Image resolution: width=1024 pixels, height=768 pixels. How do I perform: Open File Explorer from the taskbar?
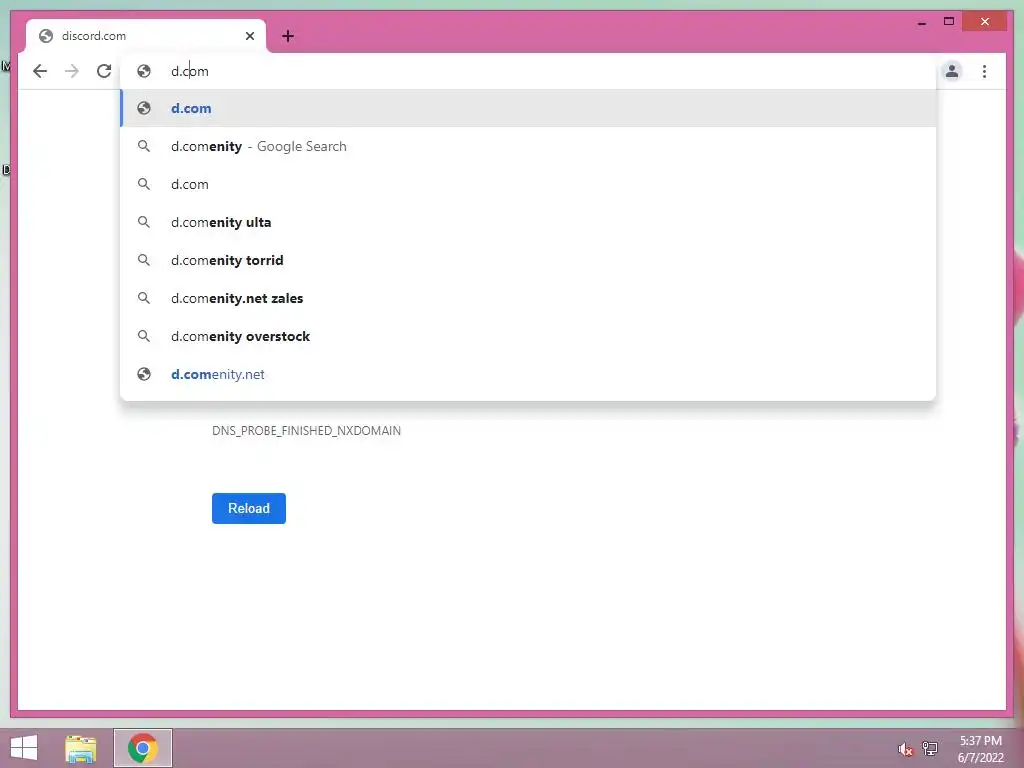[x=81, y=748]
